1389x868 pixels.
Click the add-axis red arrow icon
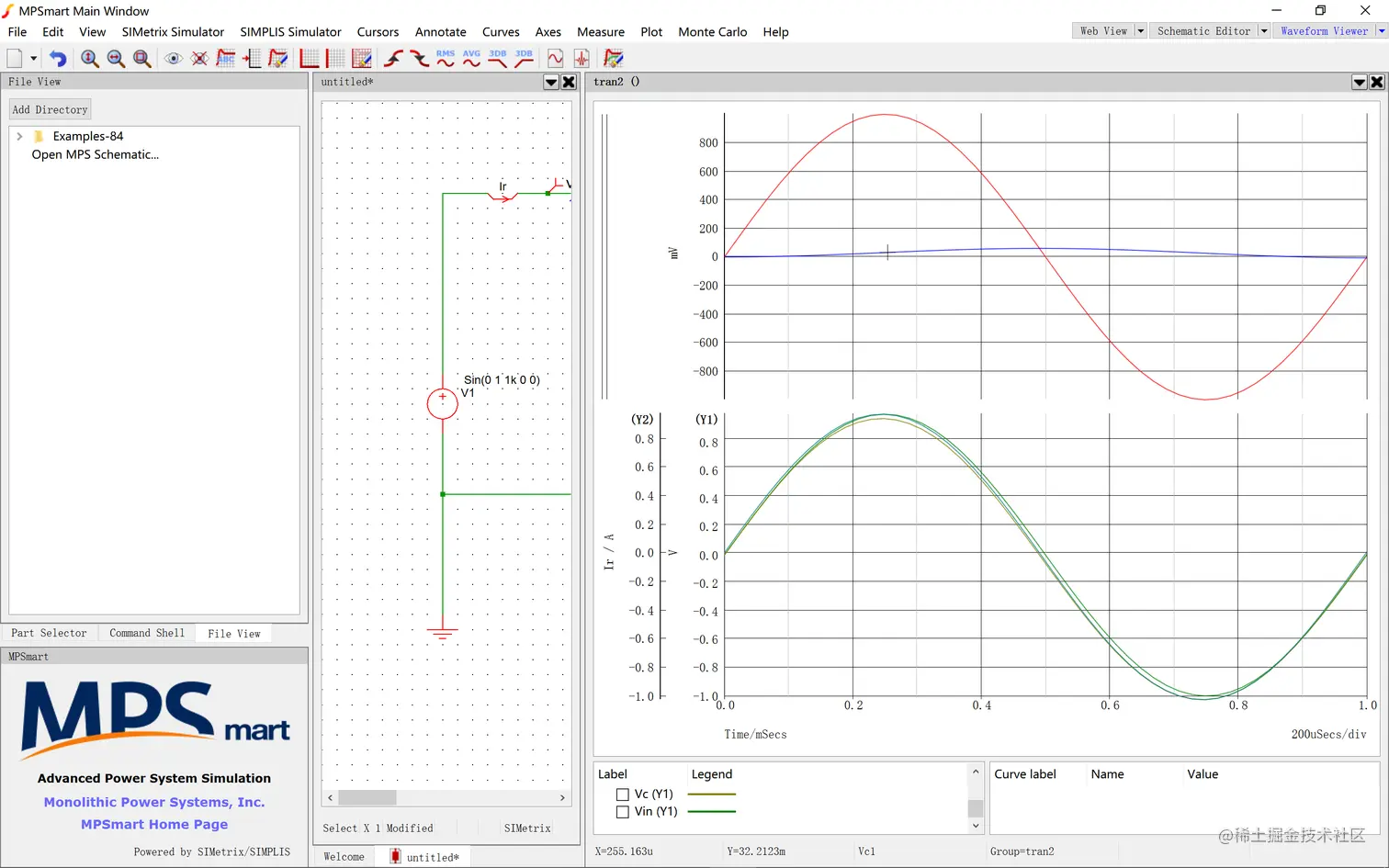pos(252,59)
